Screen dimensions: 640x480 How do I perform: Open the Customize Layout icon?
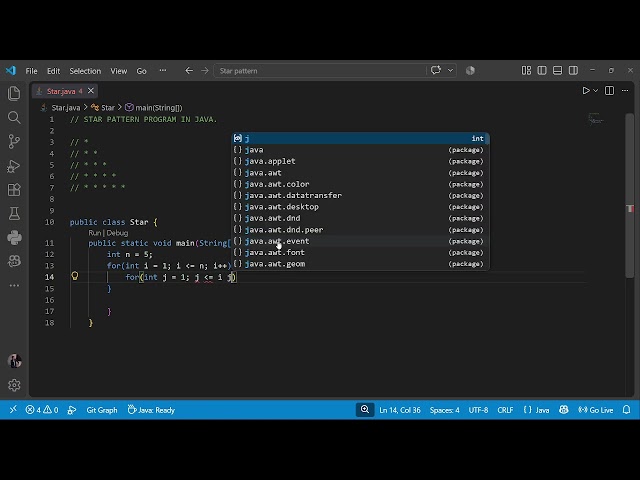click(x=526, y=71)
